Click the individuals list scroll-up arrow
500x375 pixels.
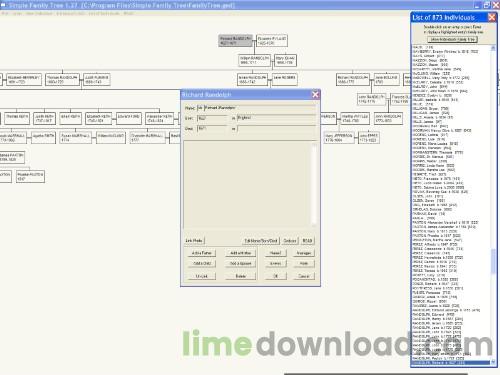tap(493, 49)
